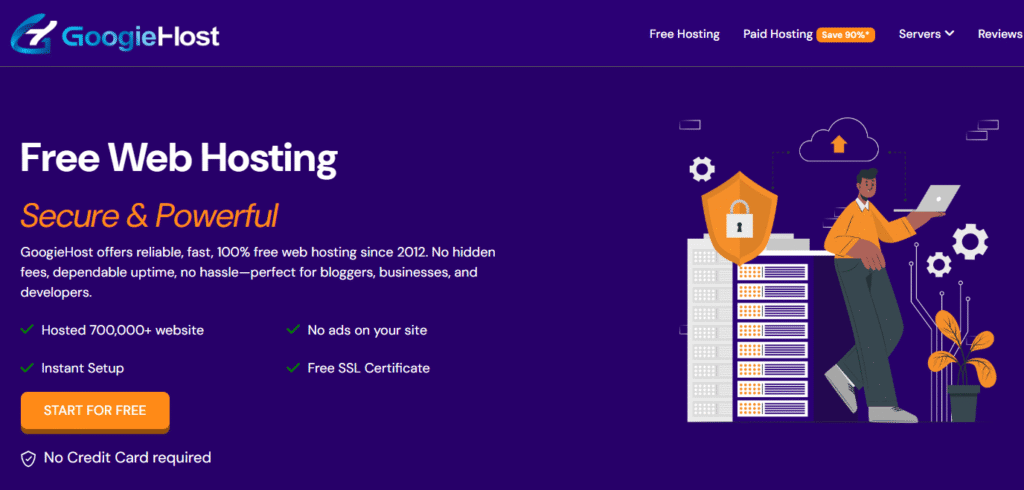The height and width of the screenshot is (490, 1024).
Task: Go to the Reviews page
Action: (999, 34)
